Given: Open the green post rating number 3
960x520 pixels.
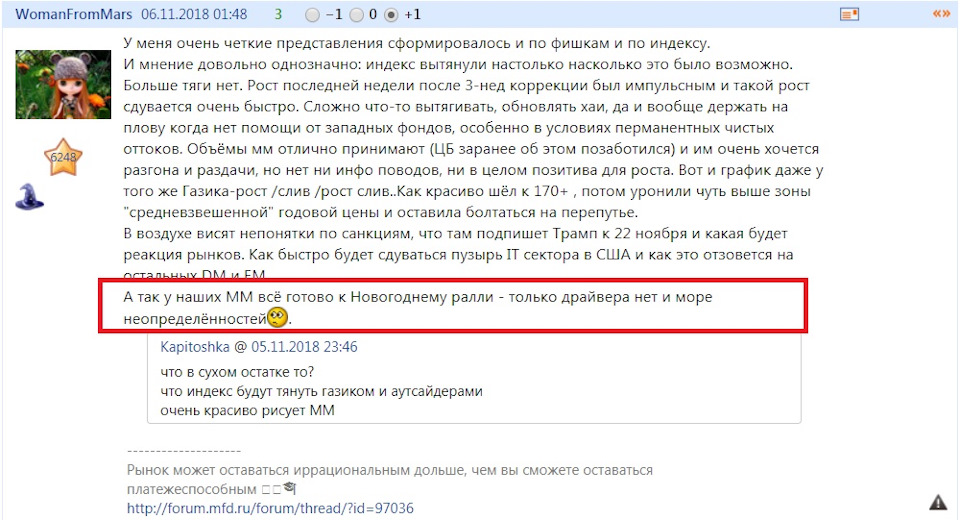Looking at the screenshot, I should tap(278, 14).
